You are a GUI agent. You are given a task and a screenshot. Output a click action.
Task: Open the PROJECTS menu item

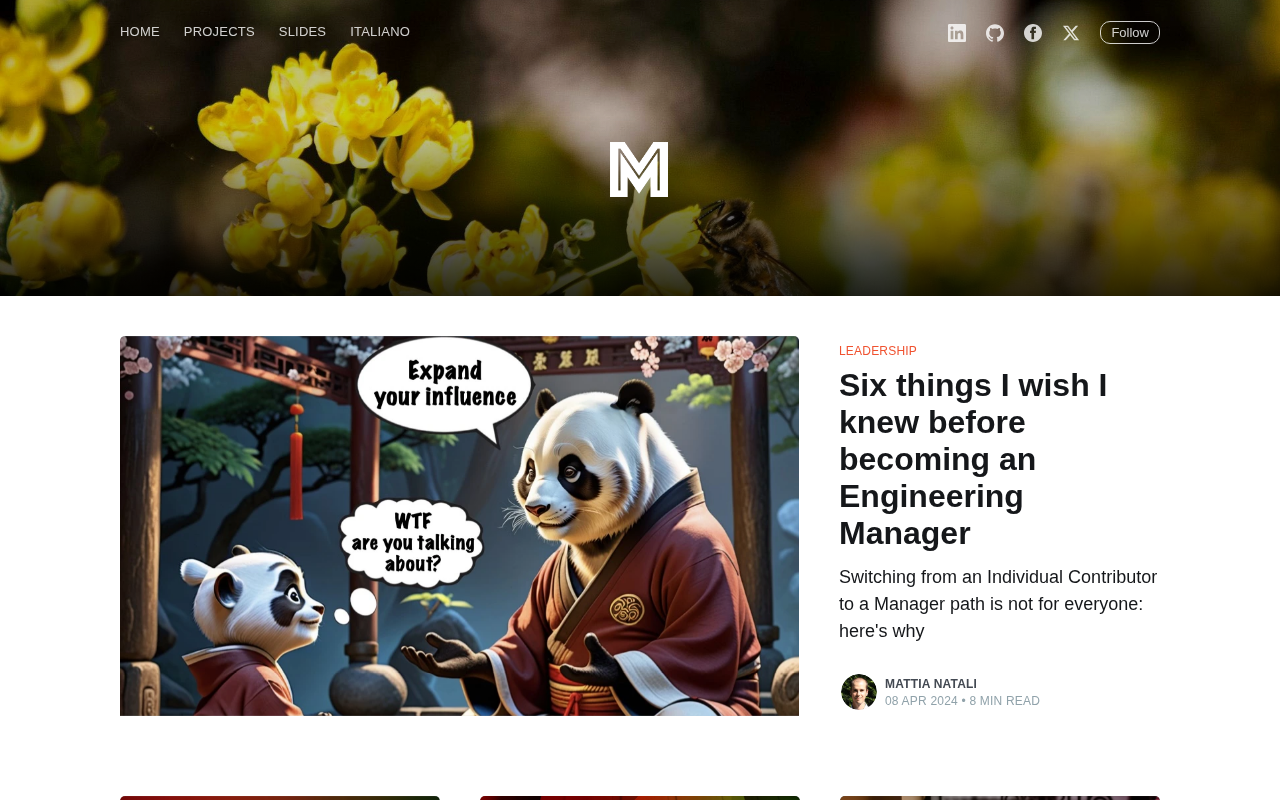click(x=219, y=32)
